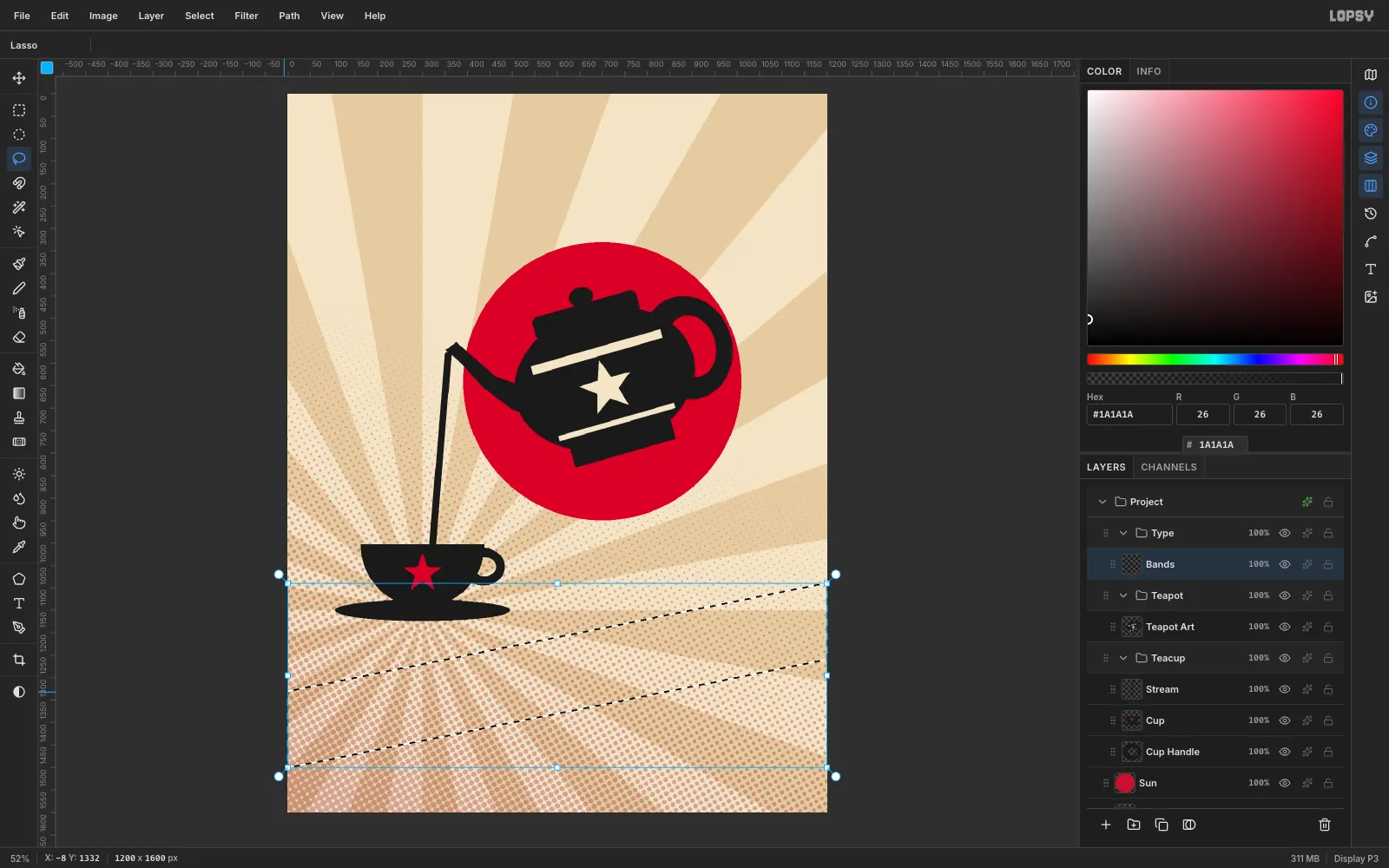The height and width of the screenshot is (868, 1389).
Task: Select the Smudge finger tool
Action: pos(19,523)
